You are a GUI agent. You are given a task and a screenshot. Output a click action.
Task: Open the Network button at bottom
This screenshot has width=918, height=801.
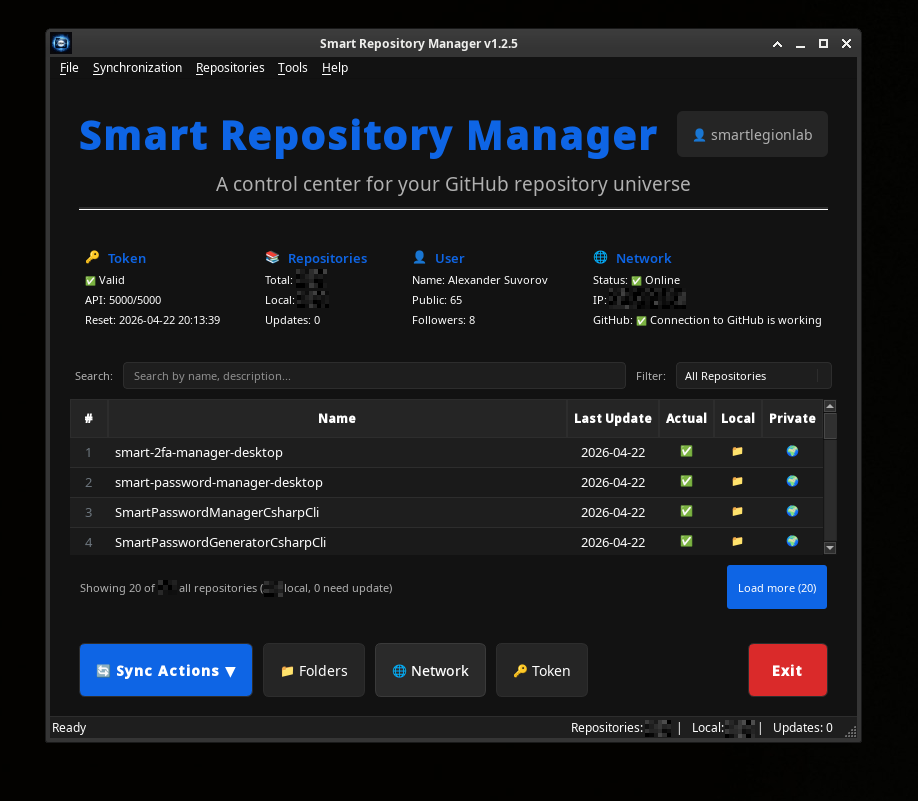pyautogui.click(x=430, y=670)
